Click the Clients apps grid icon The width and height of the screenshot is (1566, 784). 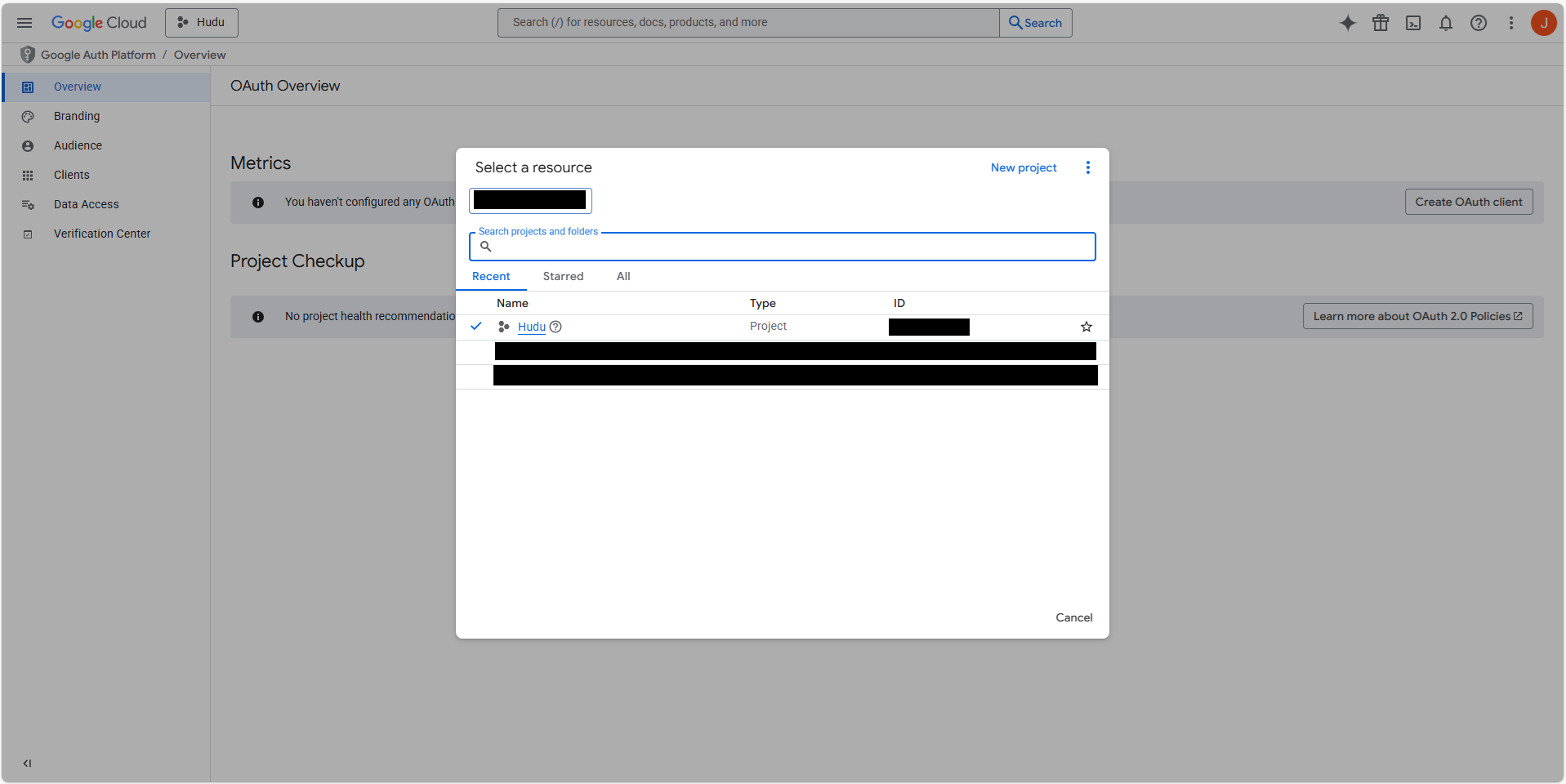point(28,175)
